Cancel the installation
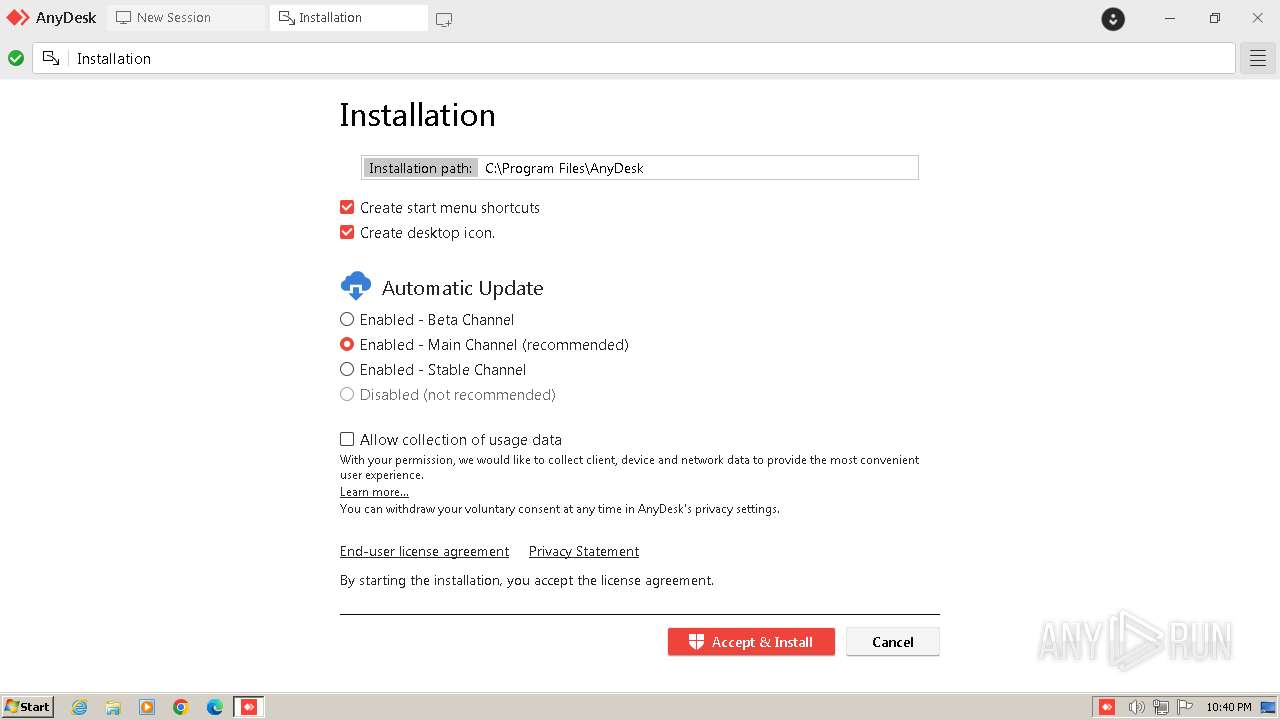The image size is (1280, 720). 892,642
